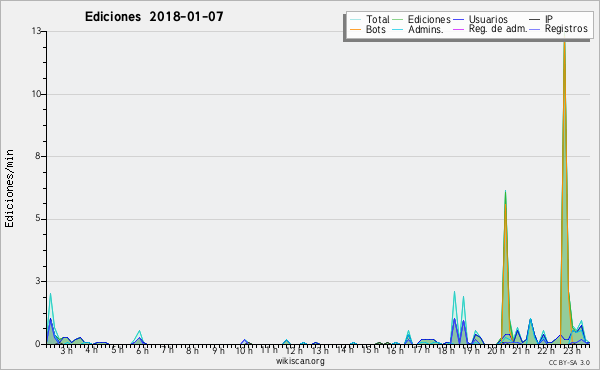Click the '6 h' x-axis label
Image resolution: width=600 pixels, height=370 pixels.
pos(142,350)
